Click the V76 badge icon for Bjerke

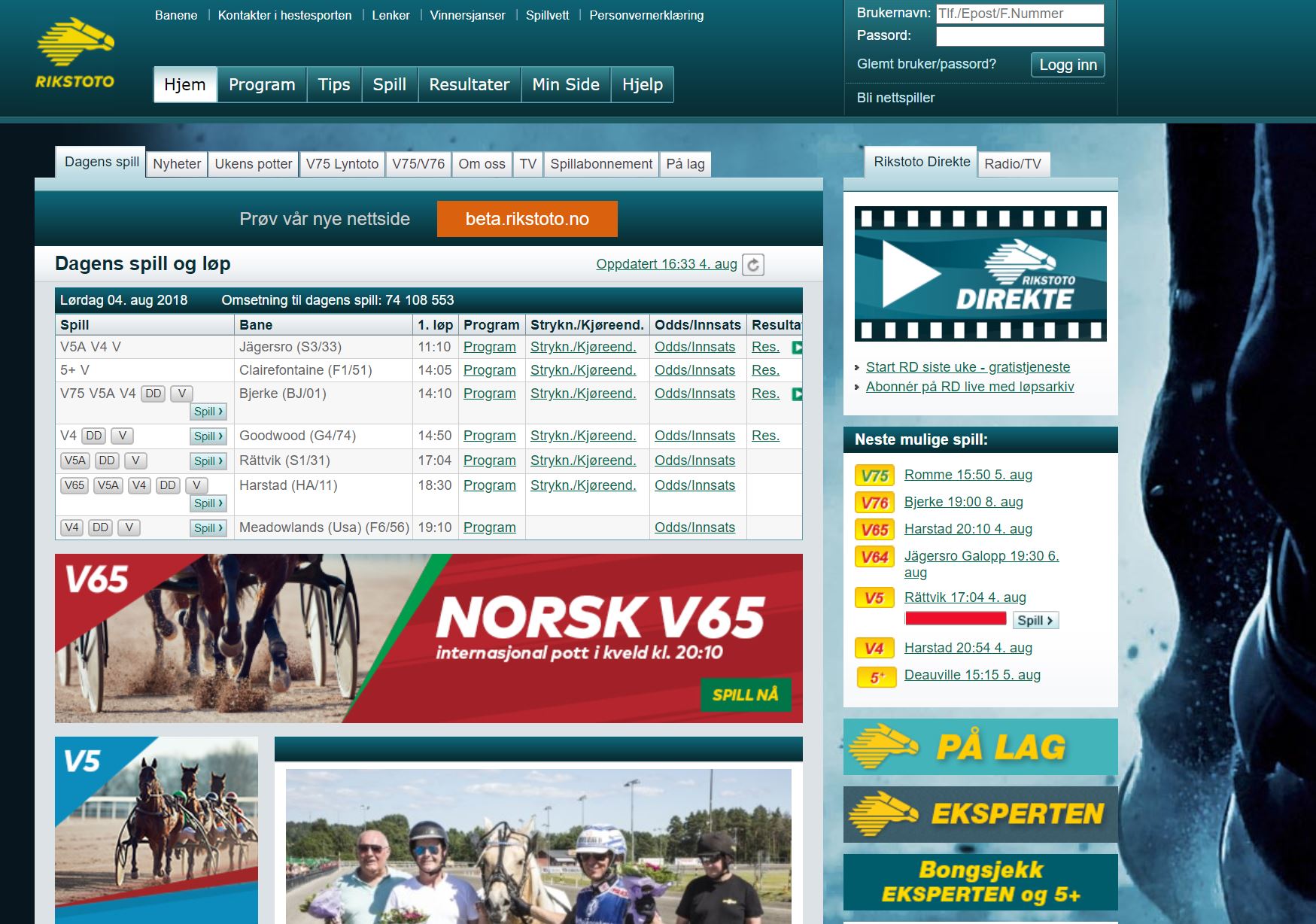click(874, 503)
